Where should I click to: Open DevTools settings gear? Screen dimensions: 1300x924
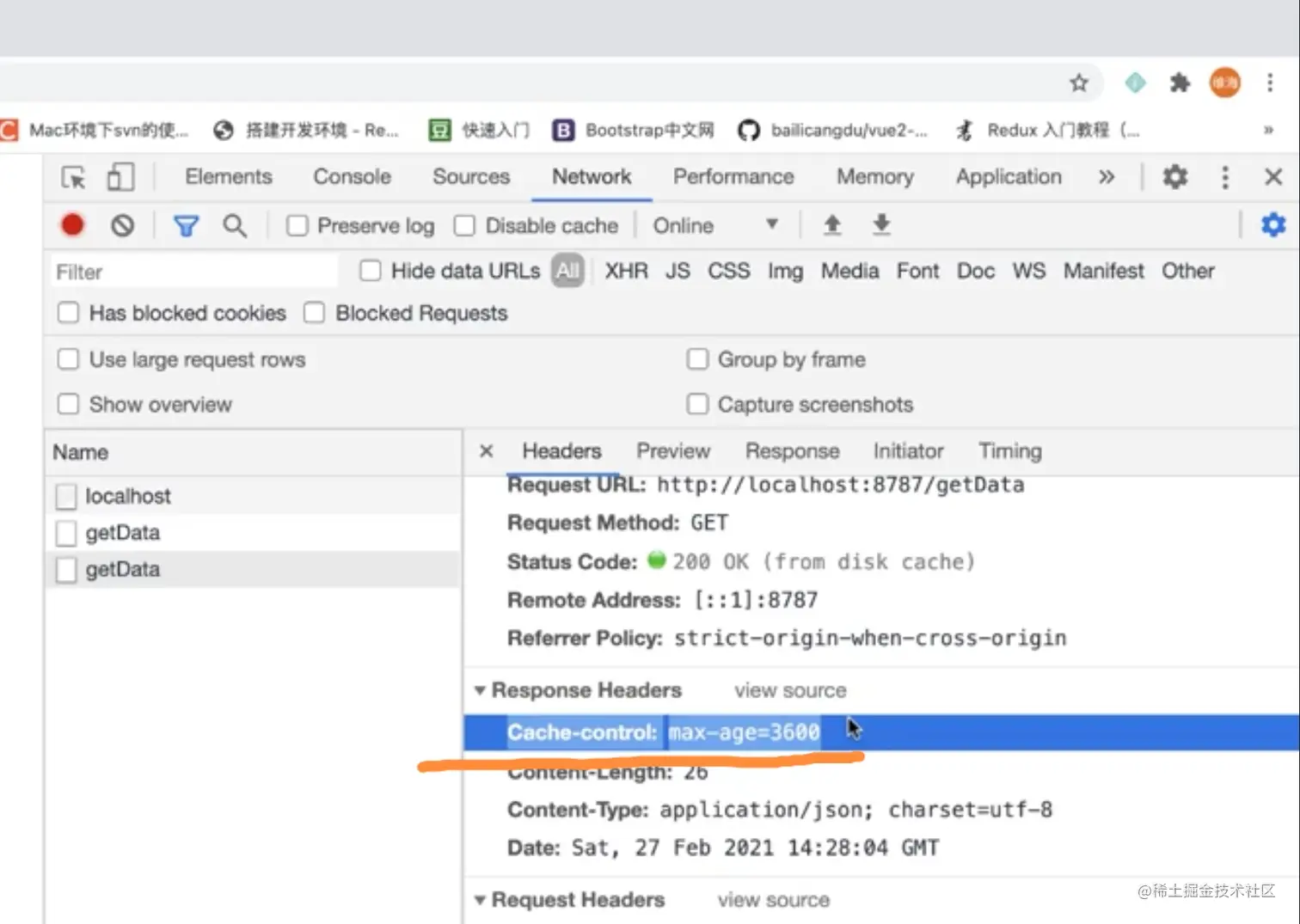(1175, 177)
